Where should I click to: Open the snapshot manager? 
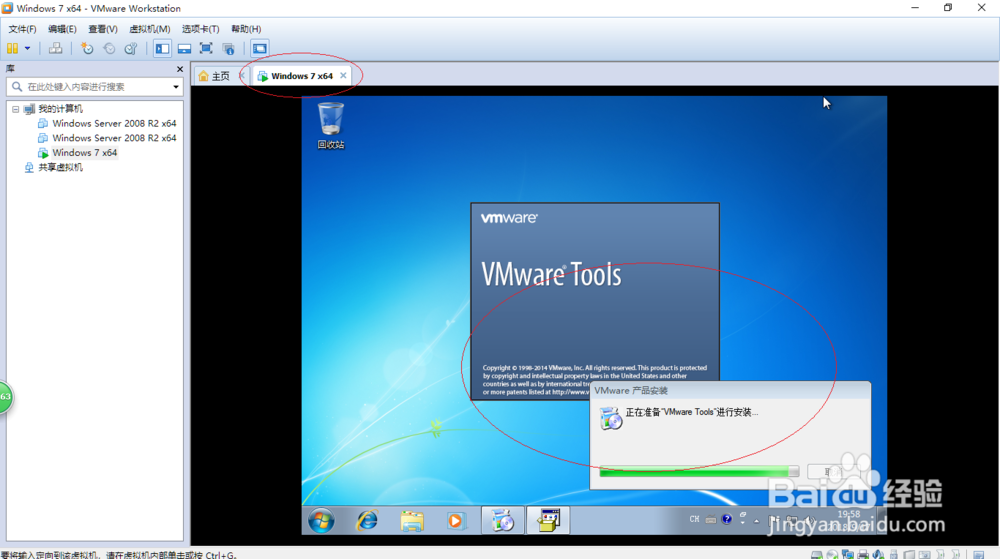click(x=131, y=48)
